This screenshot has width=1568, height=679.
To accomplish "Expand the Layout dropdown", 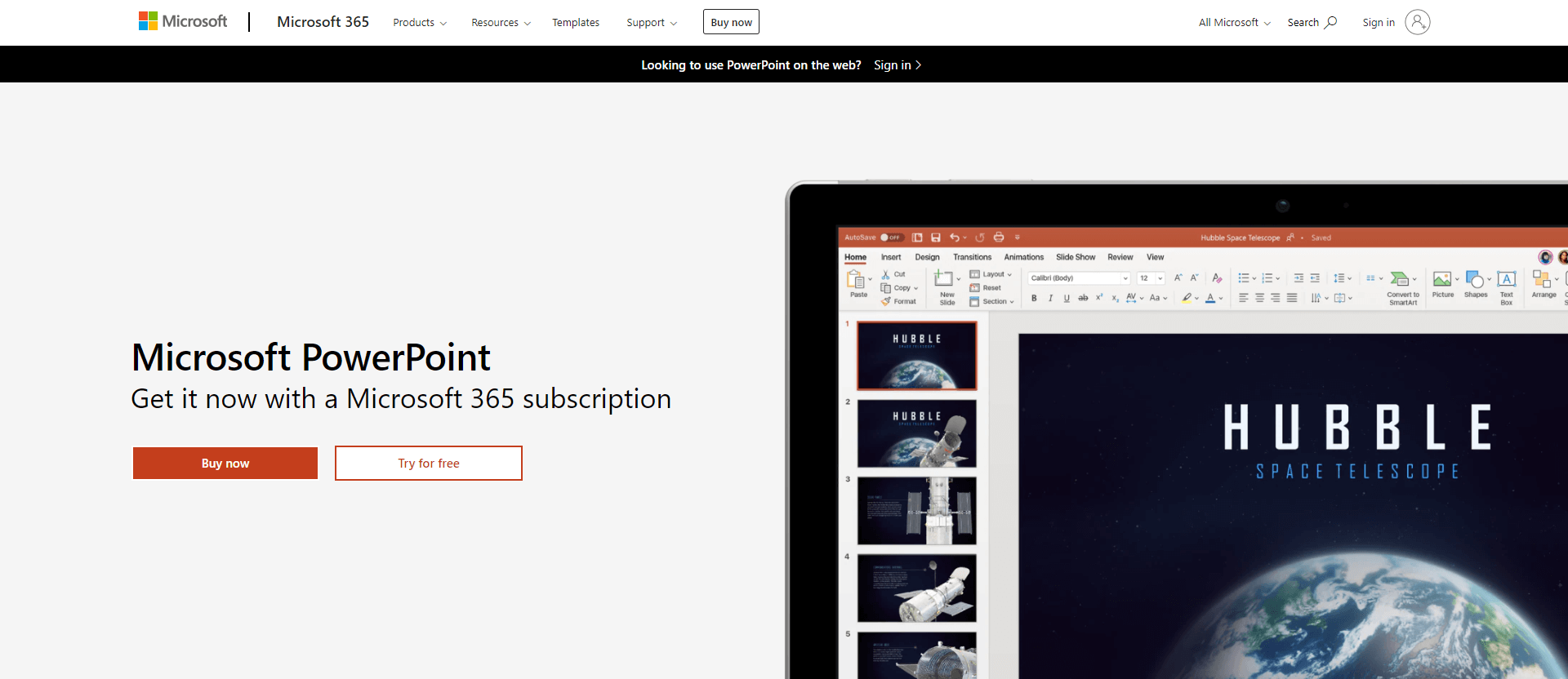I will (x=991, y=274).
